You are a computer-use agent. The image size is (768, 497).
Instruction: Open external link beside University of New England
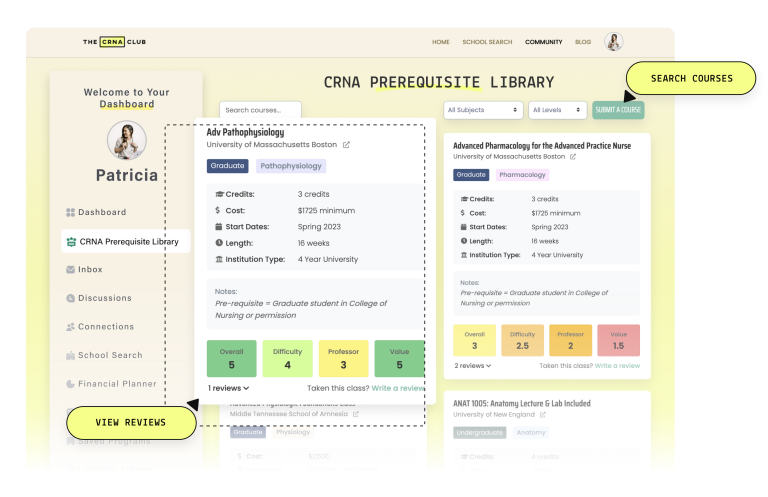[543, 415]
